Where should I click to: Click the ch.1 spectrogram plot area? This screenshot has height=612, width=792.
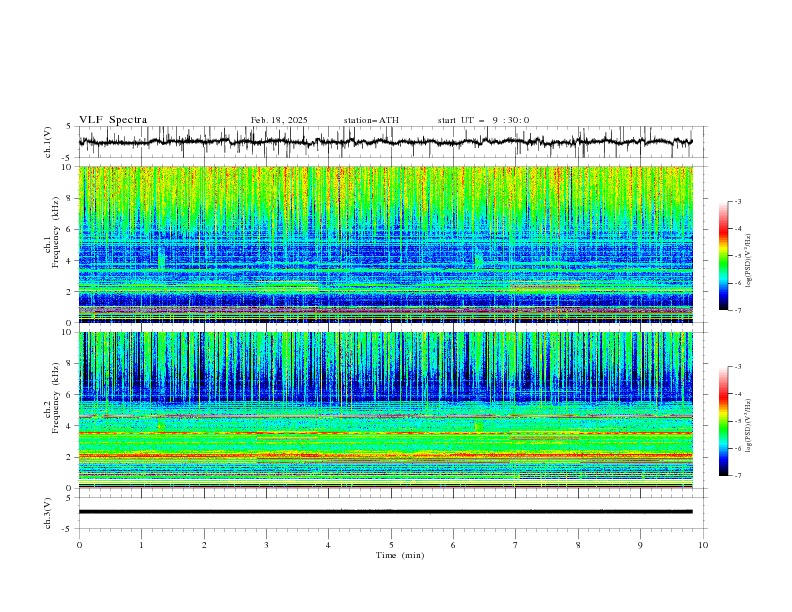coord(386,244)
